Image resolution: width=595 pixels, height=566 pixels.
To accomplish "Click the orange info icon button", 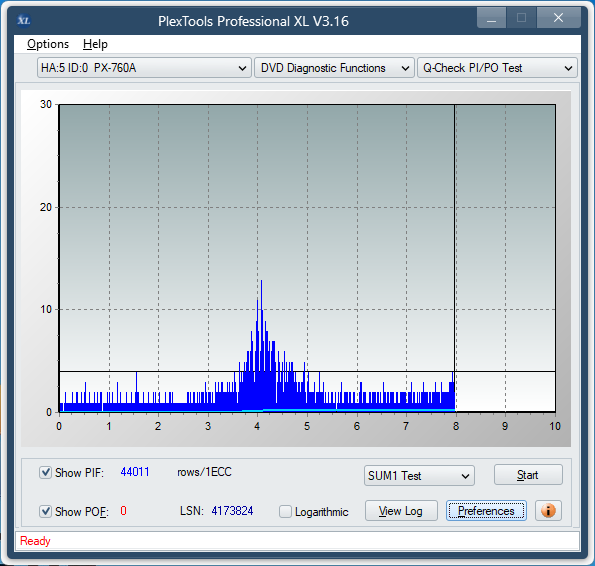I will pyautogui.click(x=548, y=511).
